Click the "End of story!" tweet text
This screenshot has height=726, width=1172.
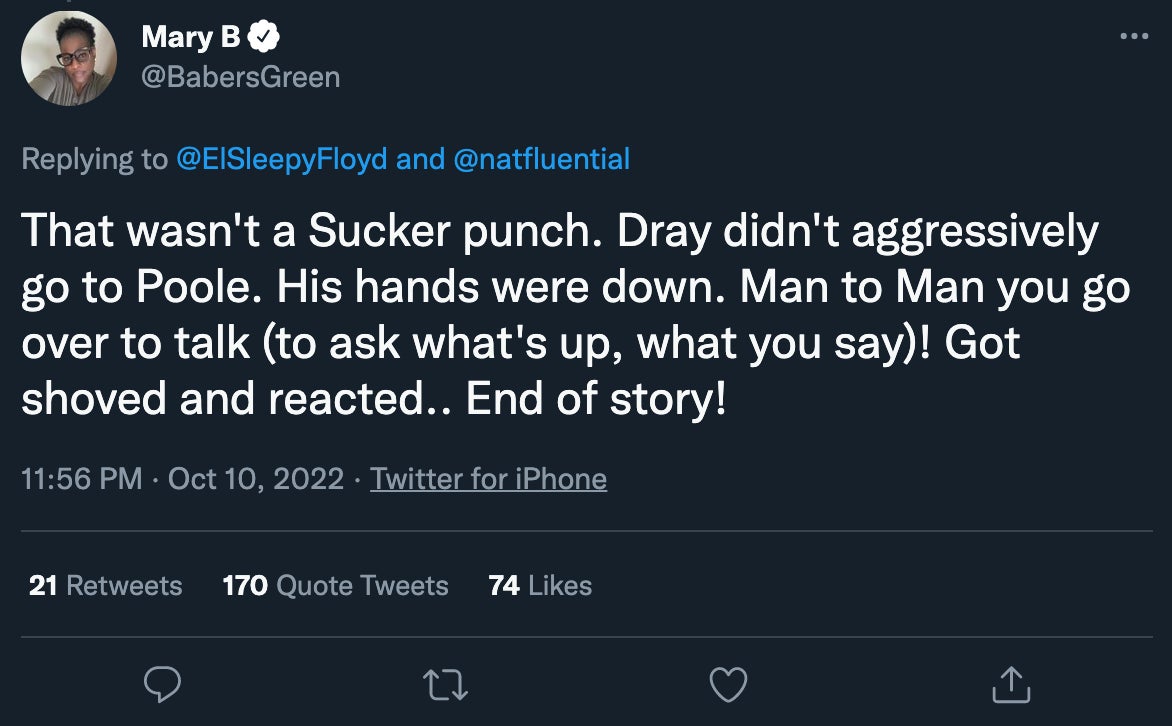coord(596,399)
